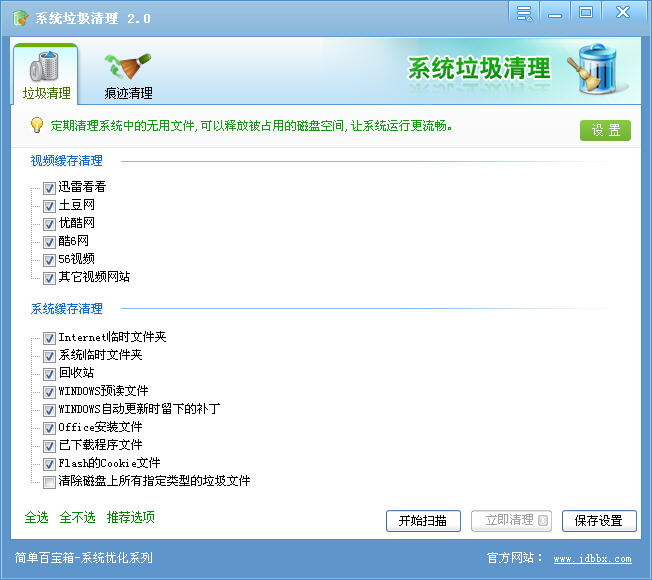This screenshot has height=580, width=652.
Task: Click 全不选 to deselect all
Action: tap(77, 518)
